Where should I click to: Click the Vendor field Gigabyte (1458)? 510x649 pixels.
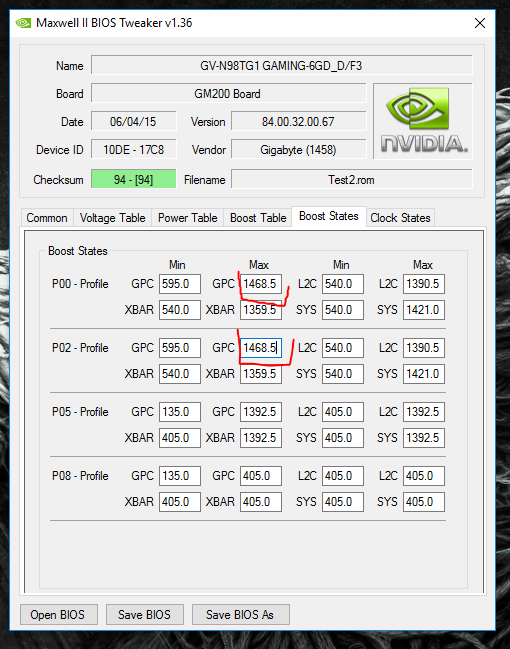click(298, 149)
